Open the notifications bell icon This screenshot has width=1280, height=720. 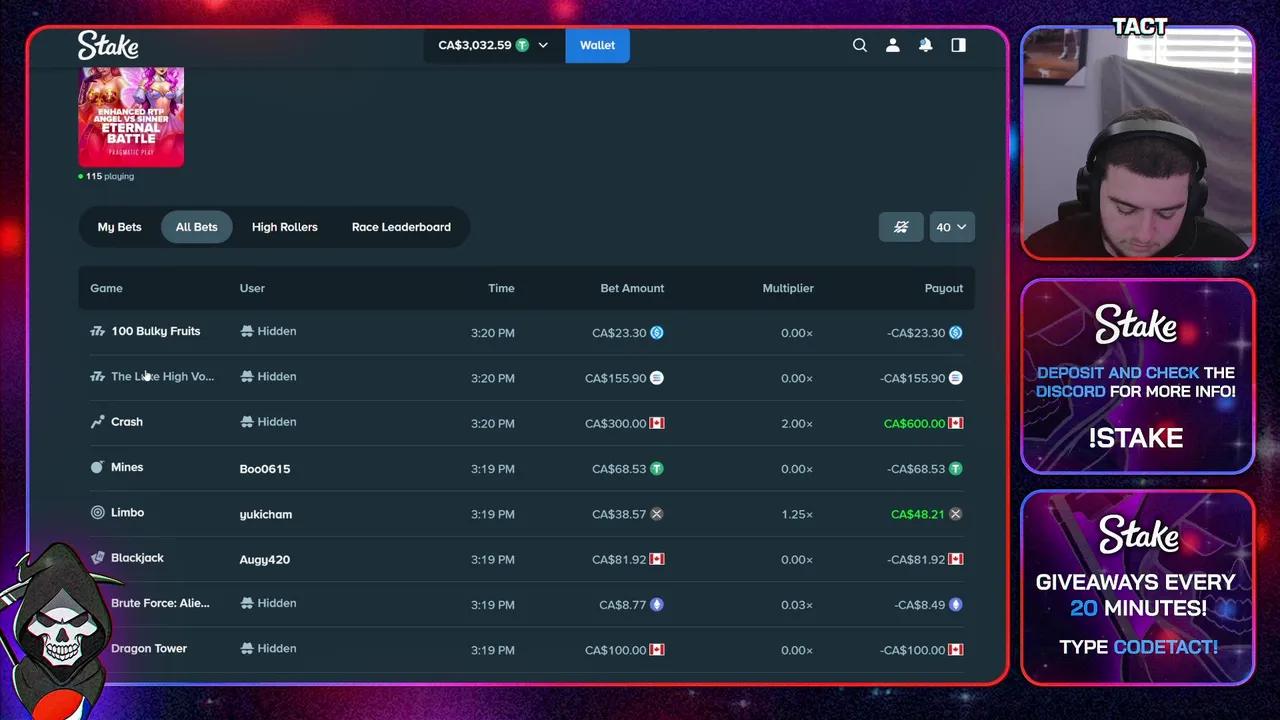(926, 45)
